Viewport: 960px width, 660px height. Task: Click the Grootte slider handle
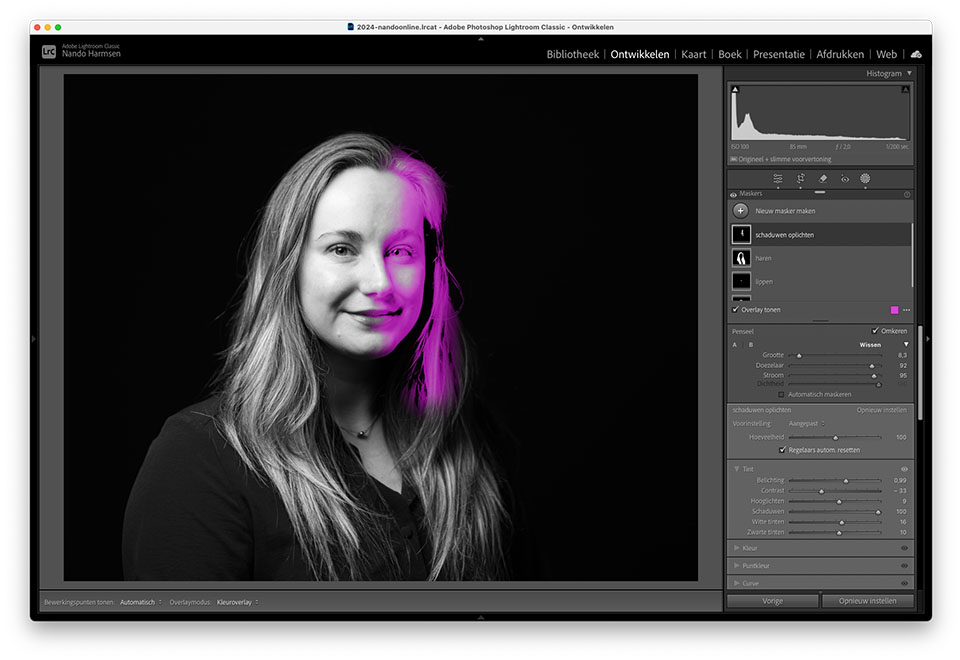coord(799,356)
